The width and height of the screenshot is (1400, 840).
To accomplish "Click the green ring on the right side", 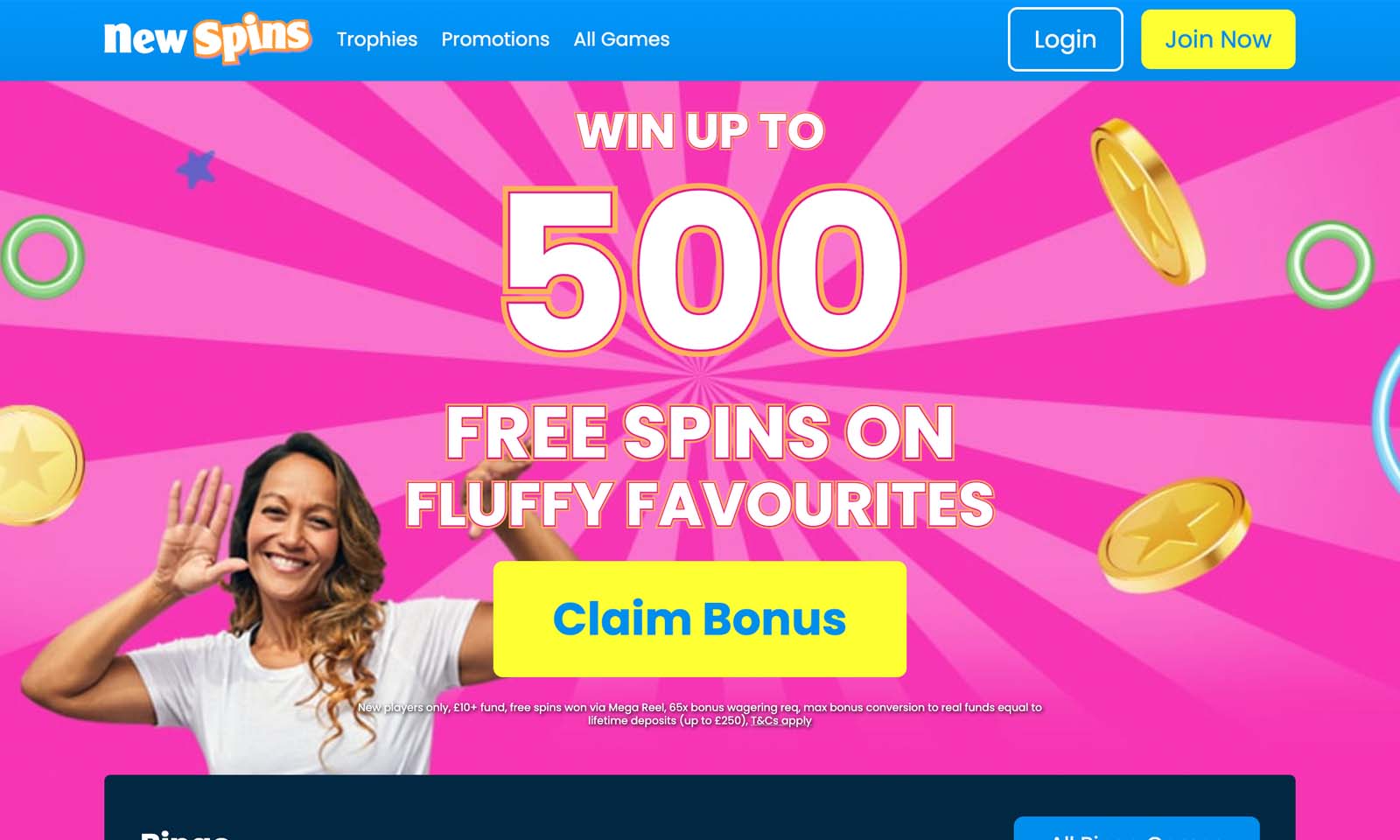I will (1330, 265).
